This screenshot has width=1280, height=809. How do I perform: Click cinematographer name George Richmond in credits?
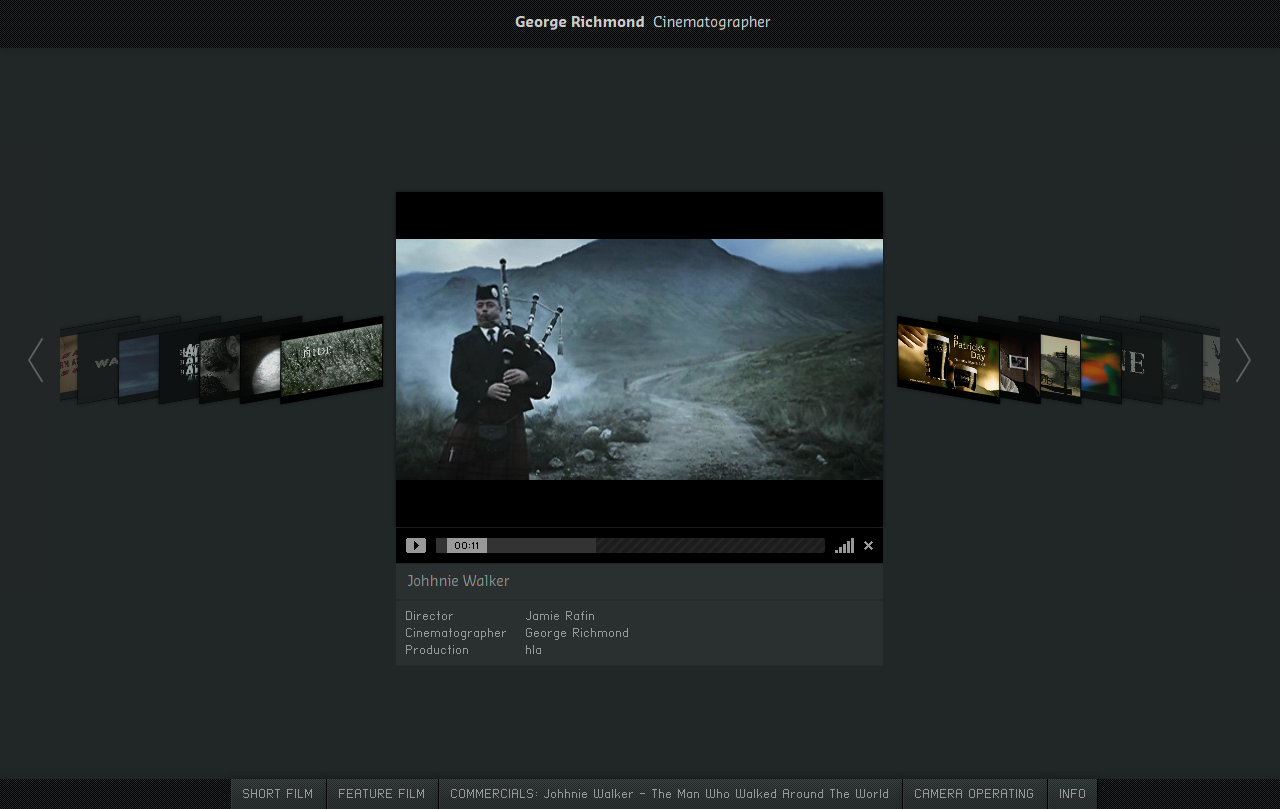pyautogui.click(x=577, y=633)
